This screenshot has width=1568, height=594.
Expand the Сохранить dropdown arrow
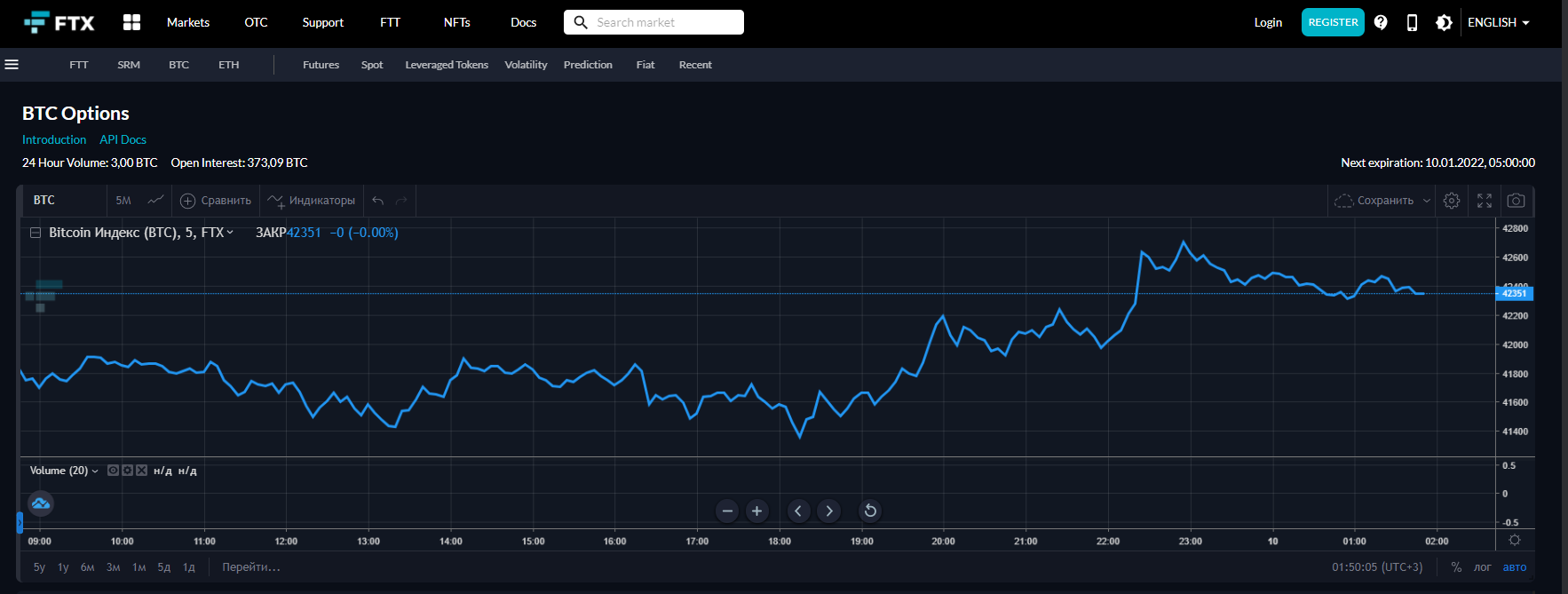click(1427, 201)
